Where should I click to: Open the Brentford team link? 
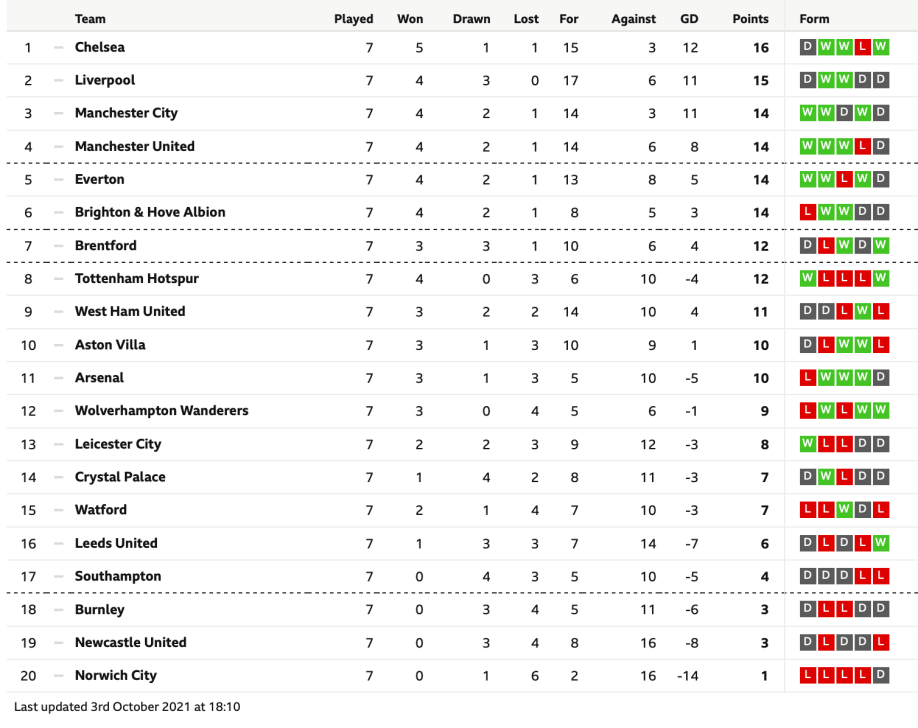(105, 245)
